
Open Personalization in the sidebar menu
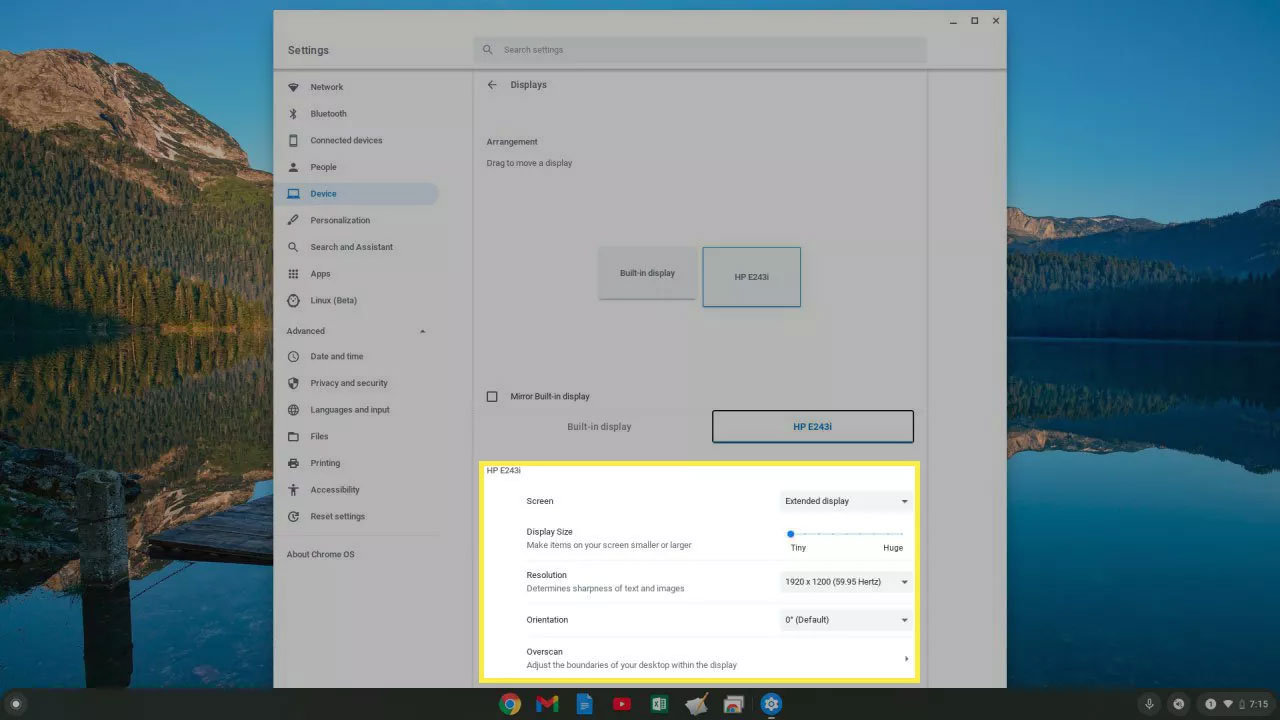(x=340, y=220)
